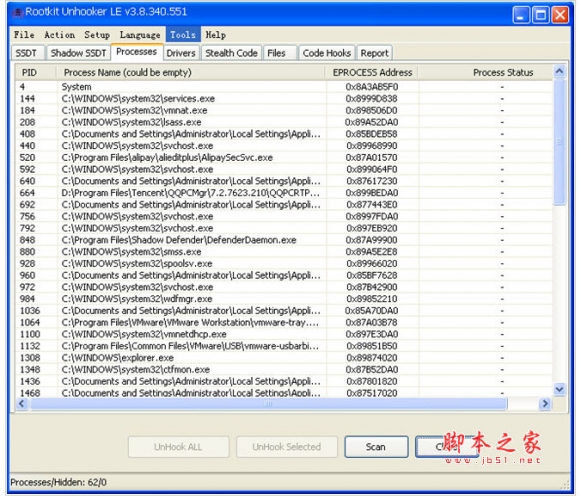Click the horizontal scrollbar thumb

[268, 404]
